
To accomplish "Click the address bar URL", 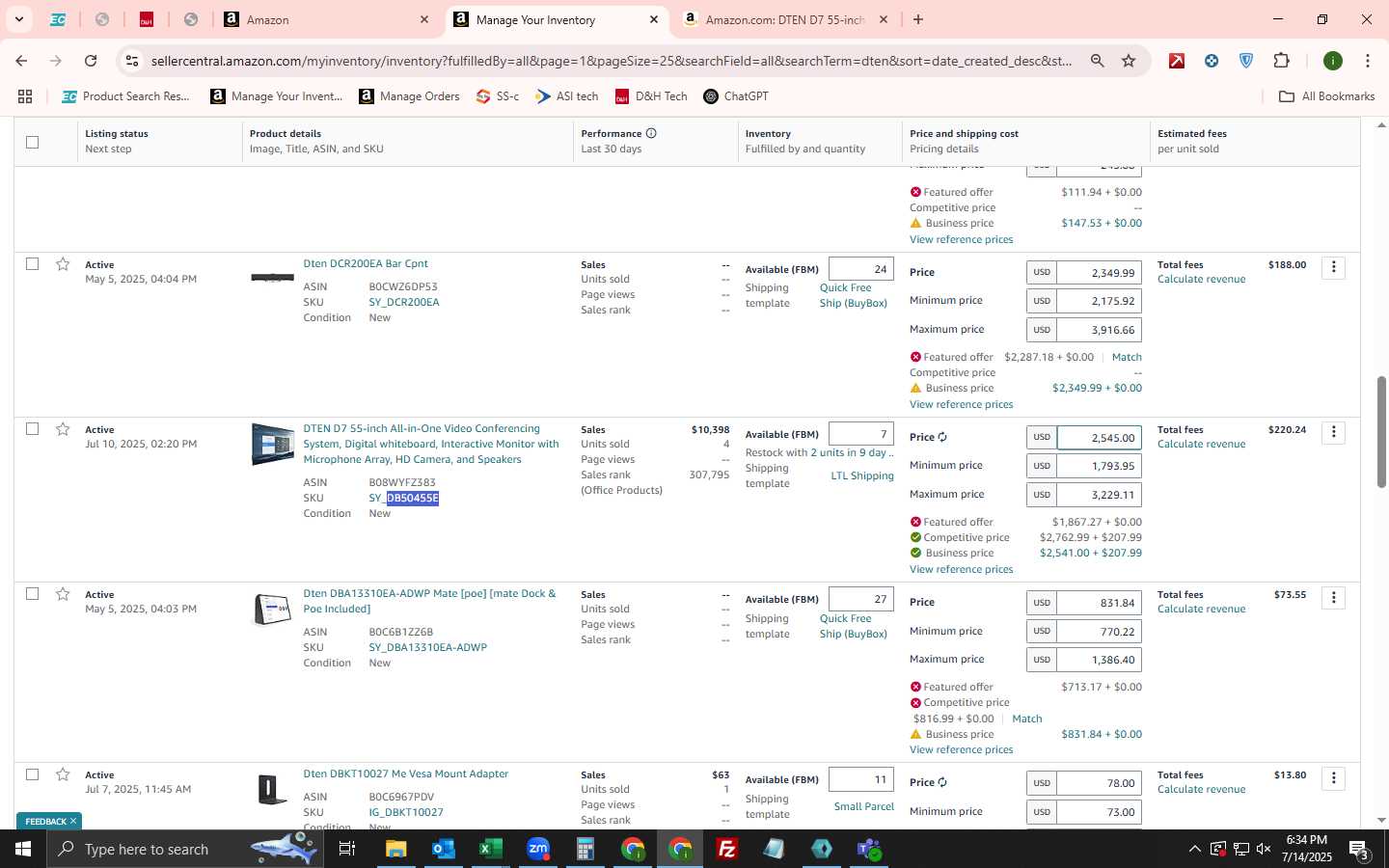I will [612, 61].
